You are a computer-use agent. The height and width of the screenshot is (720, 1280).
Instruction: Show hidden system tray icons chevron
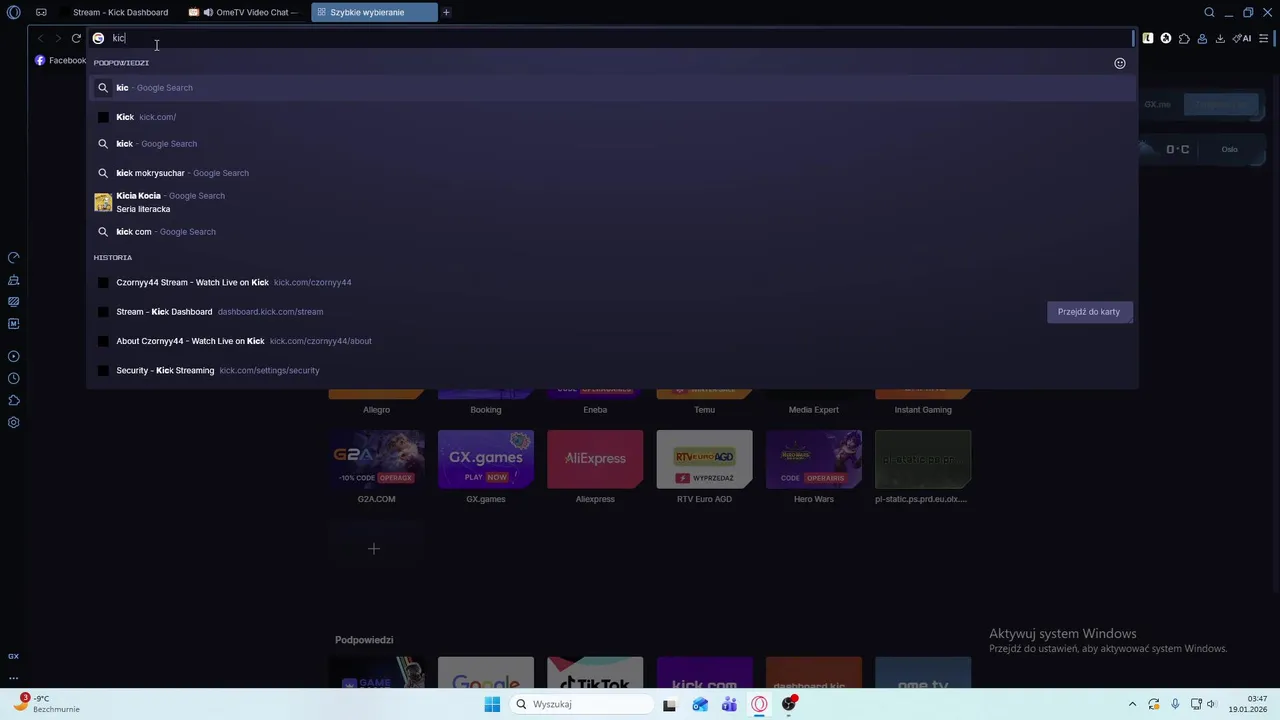point(1132,704)
